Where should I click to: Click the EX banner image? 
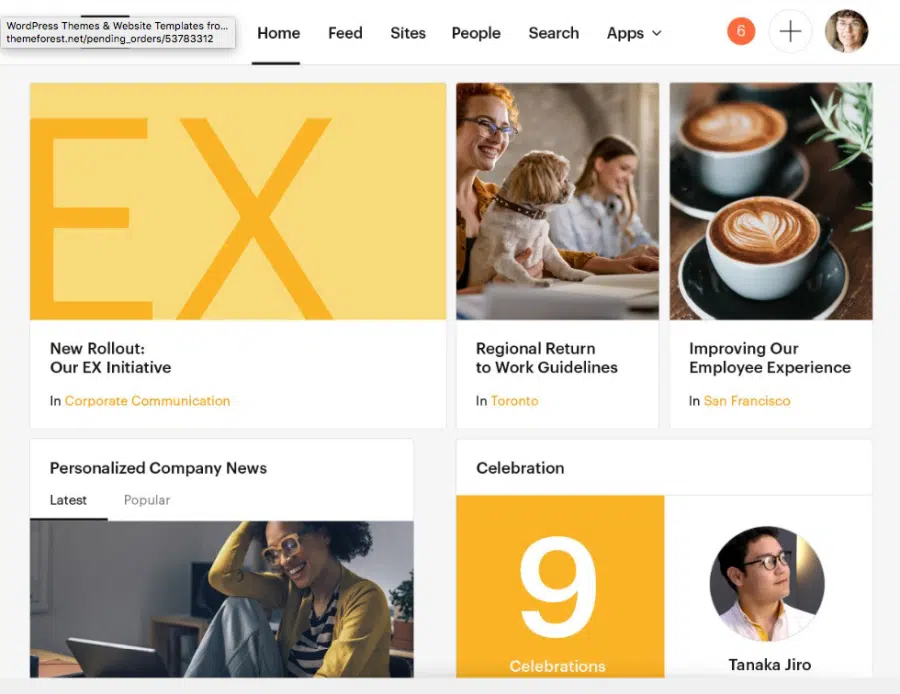point(238,201)
